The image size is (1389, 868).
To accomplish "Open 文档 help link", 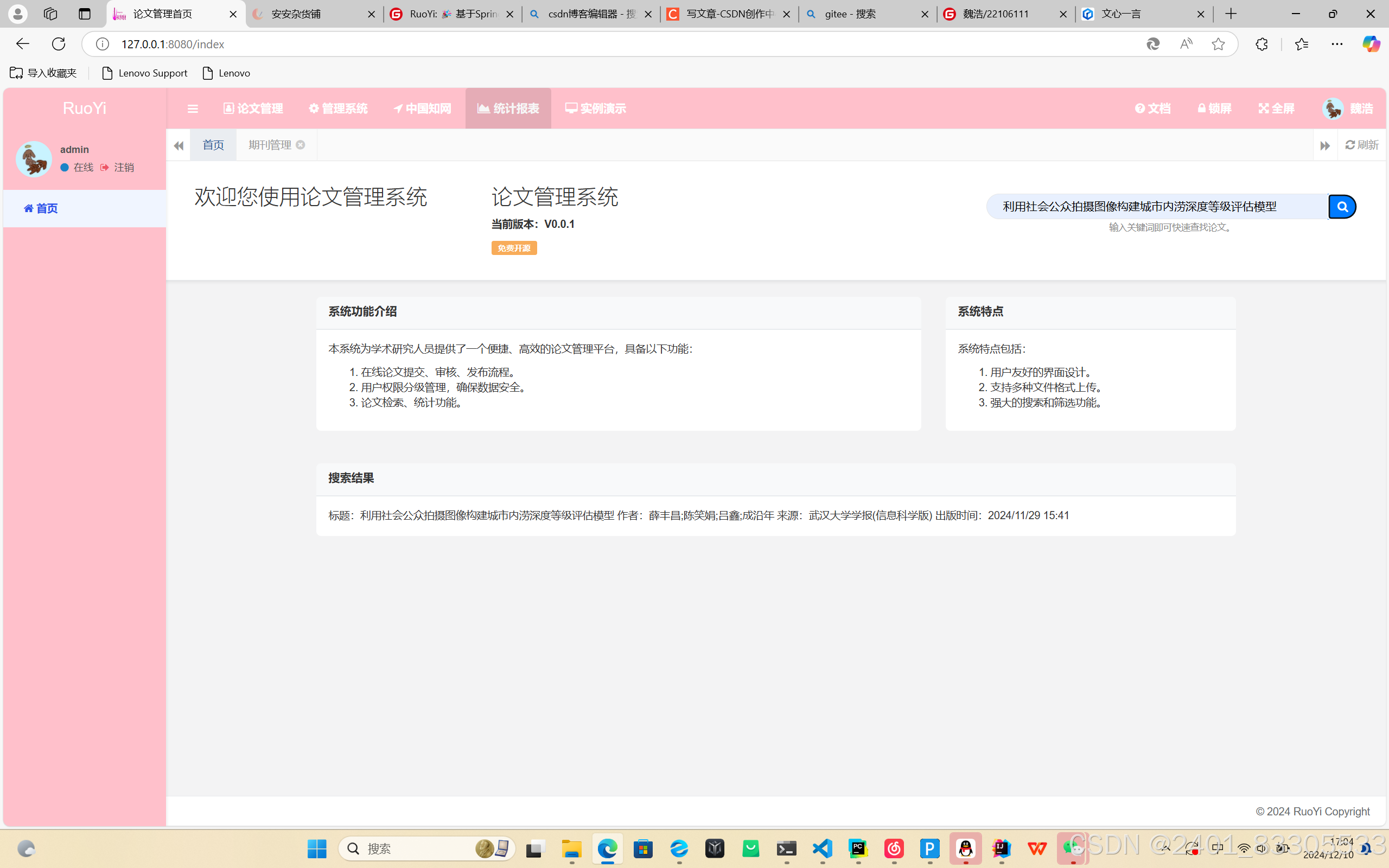I will (1152, 108).
